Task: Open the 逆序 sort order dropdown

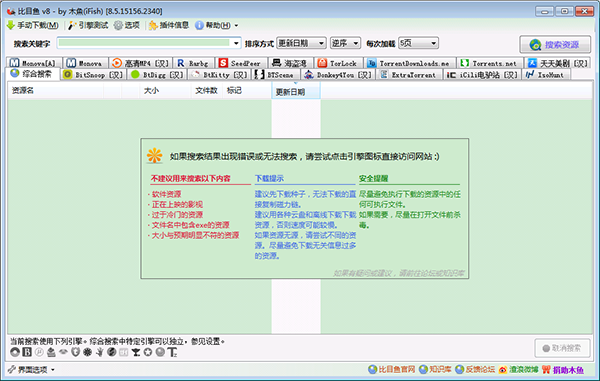Action: coord(345,43)
